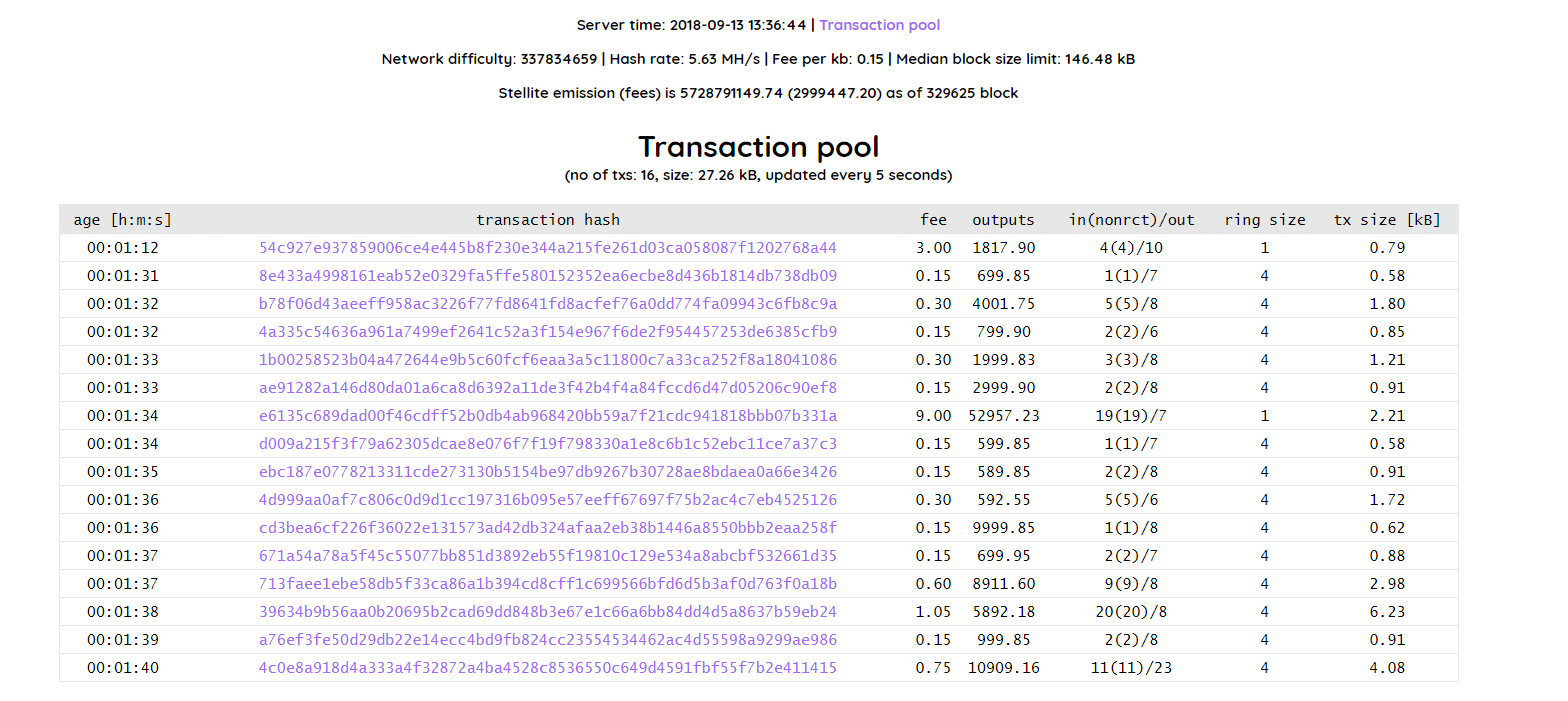Select the outputs value 10909.16
The width and height of the screenshot is (1568, 701).
(x=1003, y=668)
